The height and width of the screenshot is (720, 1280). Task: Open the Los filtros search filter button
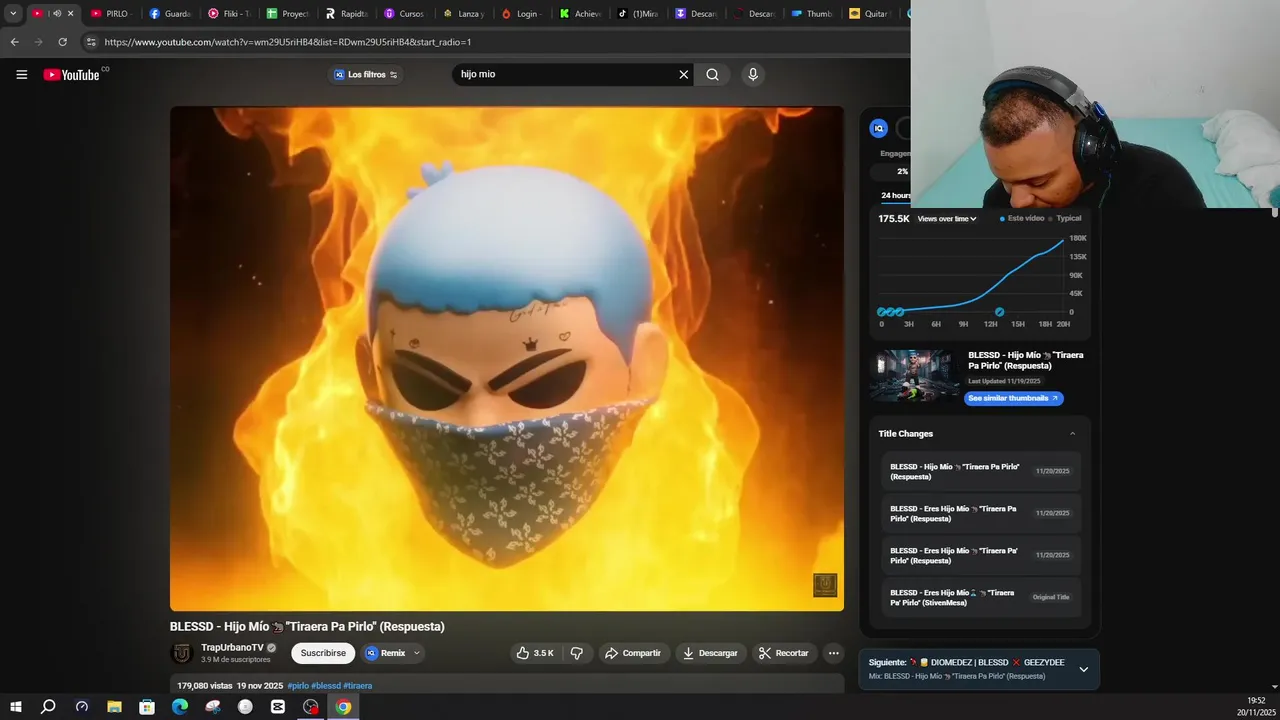(x=366, y=75)
